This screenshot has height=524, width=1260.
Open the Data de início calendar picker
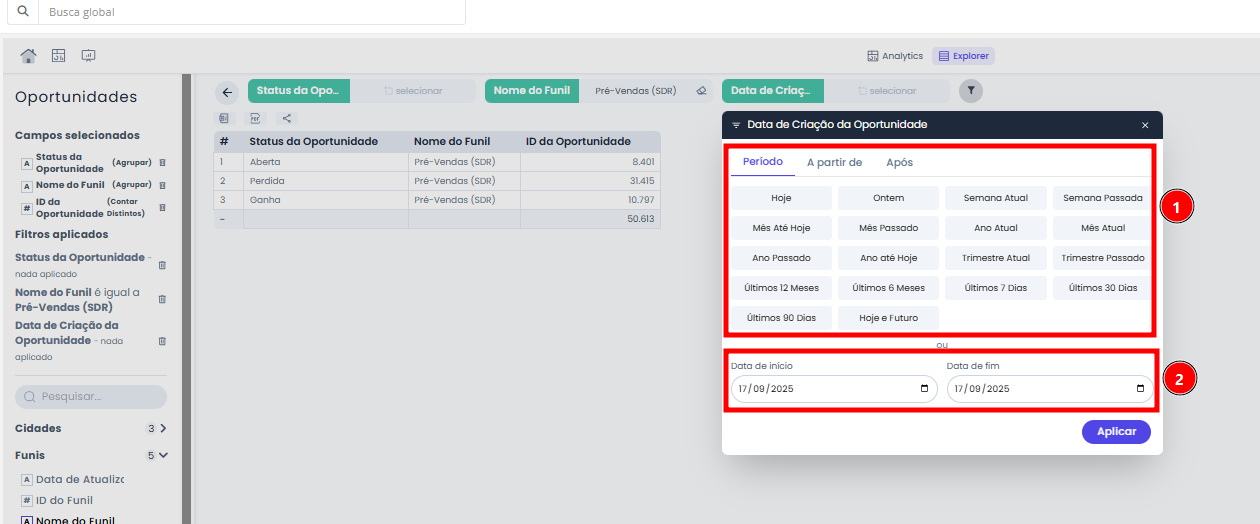tap(923, 389)
